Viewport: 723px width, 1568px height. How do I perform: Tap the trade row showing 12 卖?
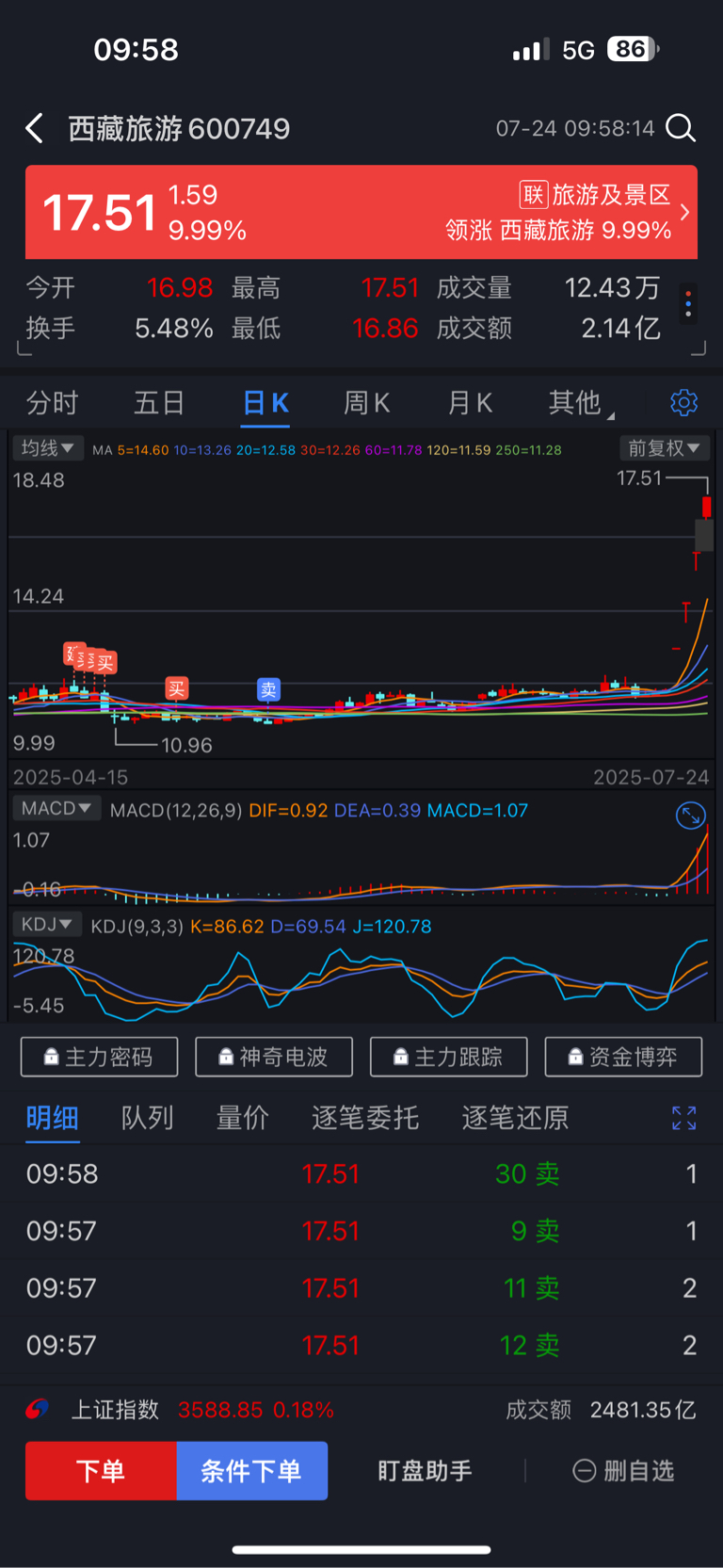[x=361, y=1345]
